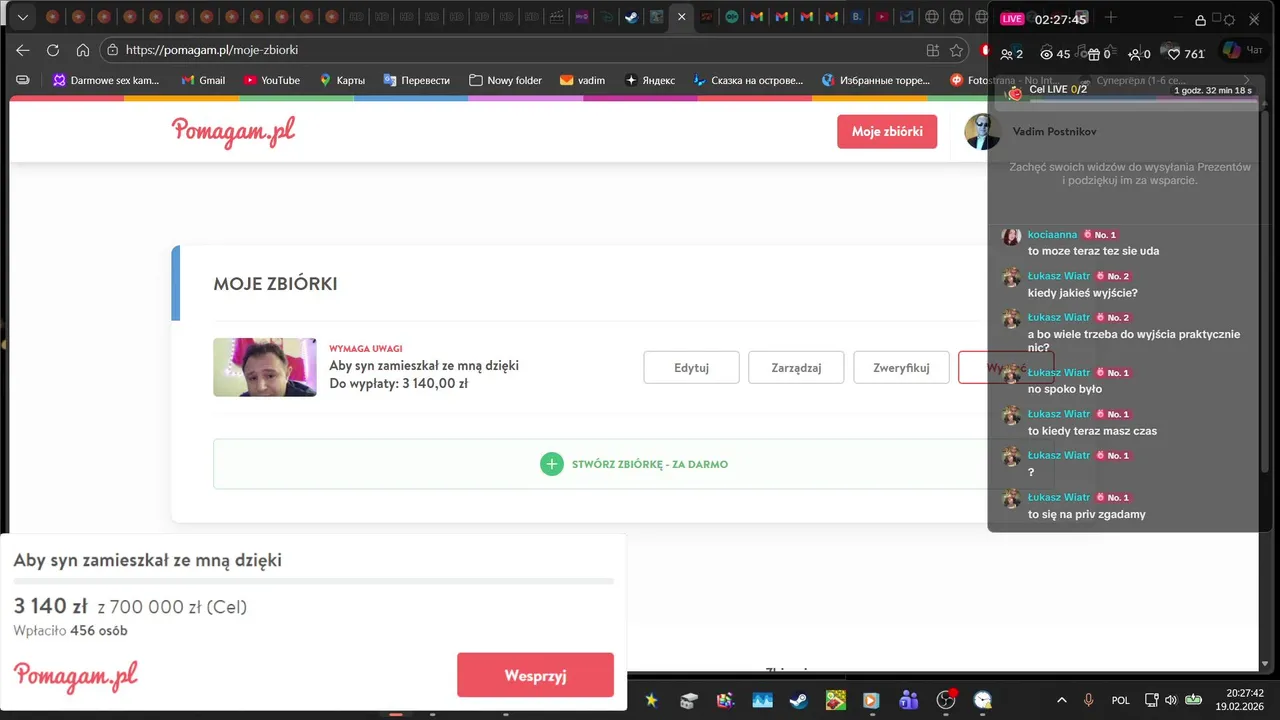Screen dimensions: 1280x720
Task: Click the lock icon in stream panel
Action: [1201, 20]
